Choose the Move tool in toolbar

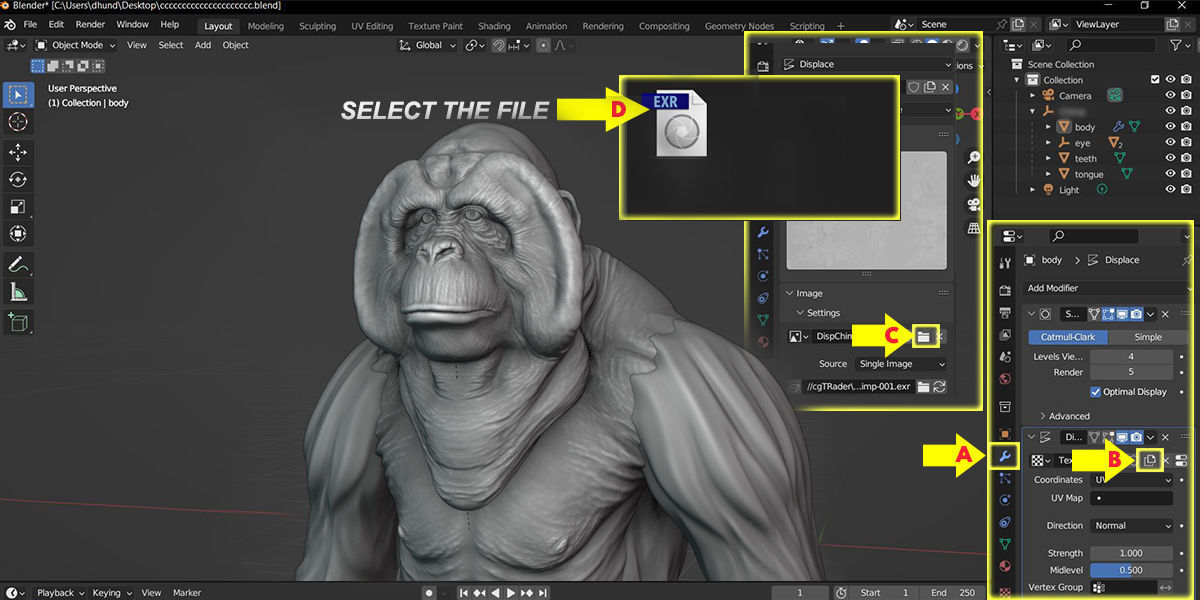pyautogui.click(x=18, y=152)
